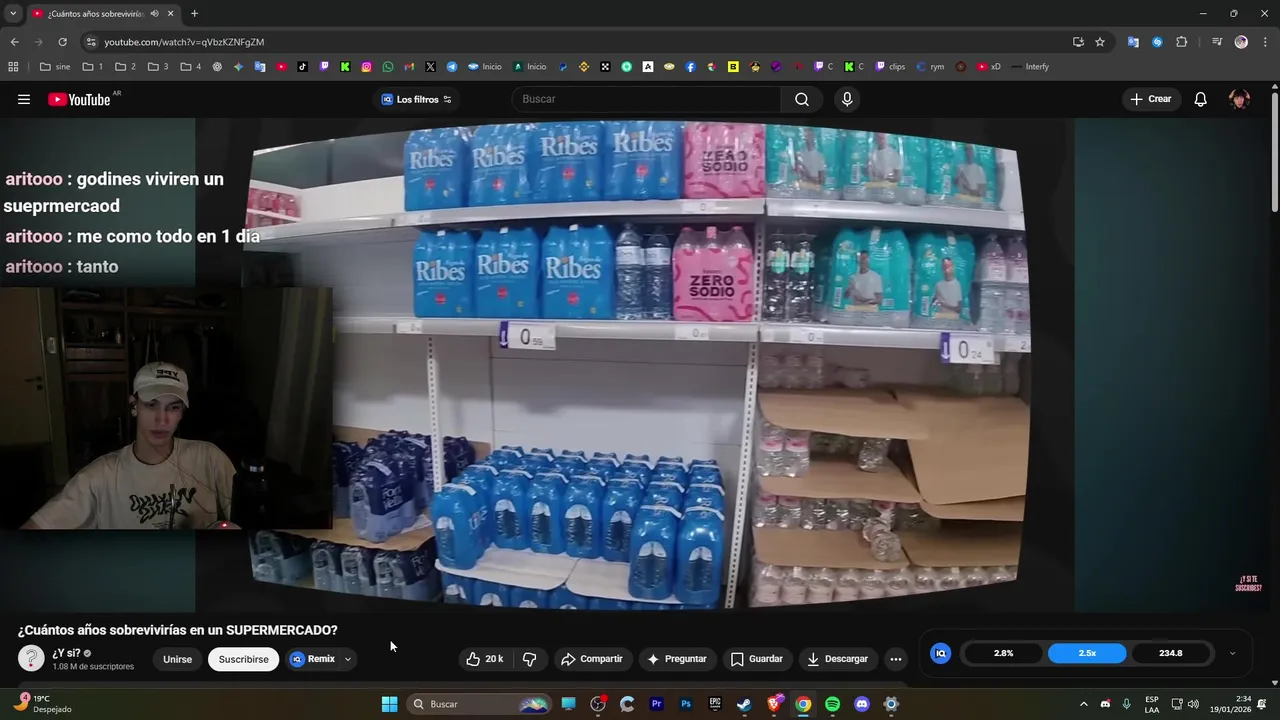Open the Extensions puzzle icon in Chrome
Image resolution: width=1280 pixels, height=720 pixels.
pos(1182,42)
